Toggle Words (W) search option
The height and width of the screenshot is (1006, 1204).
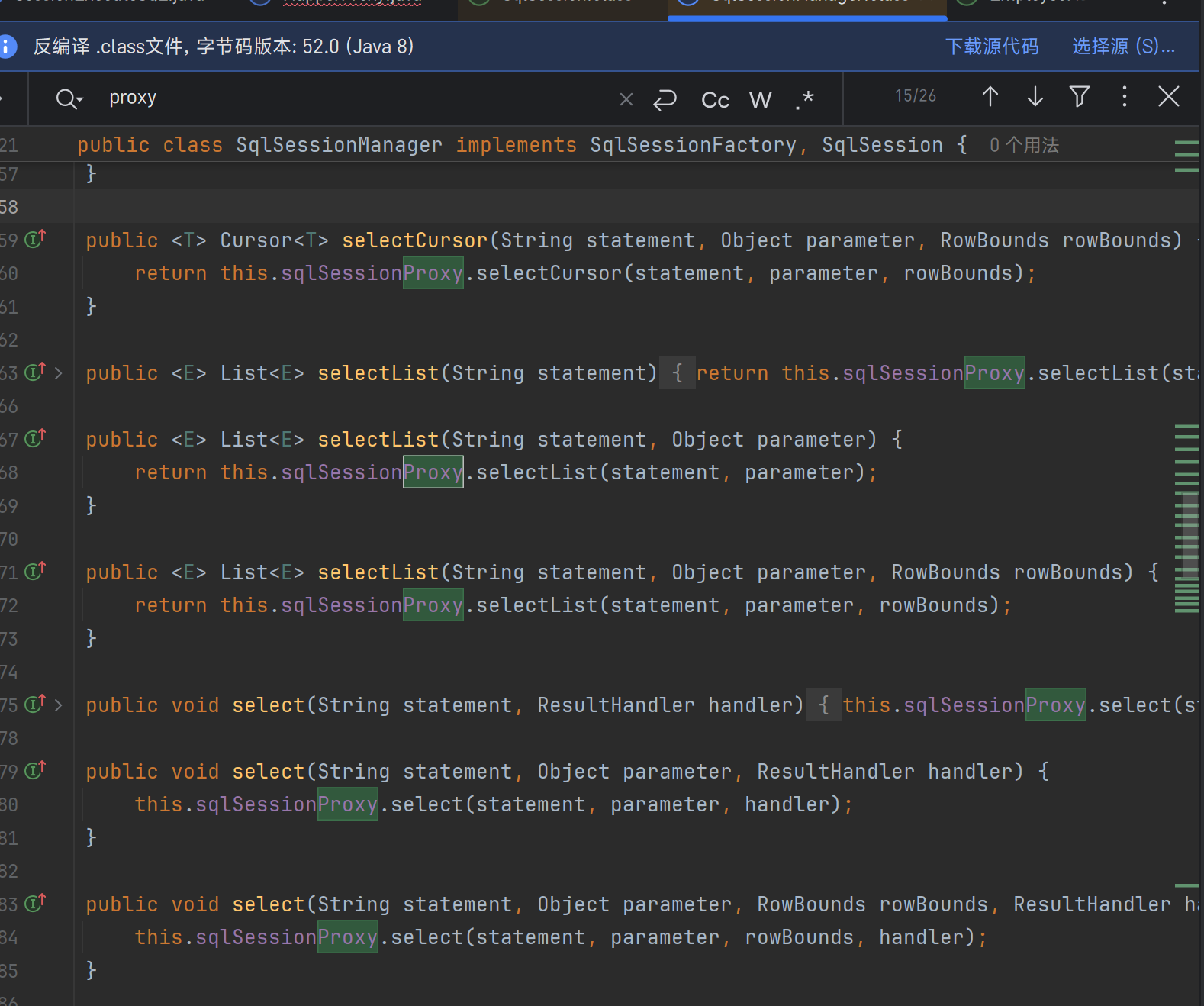(761, 100)
